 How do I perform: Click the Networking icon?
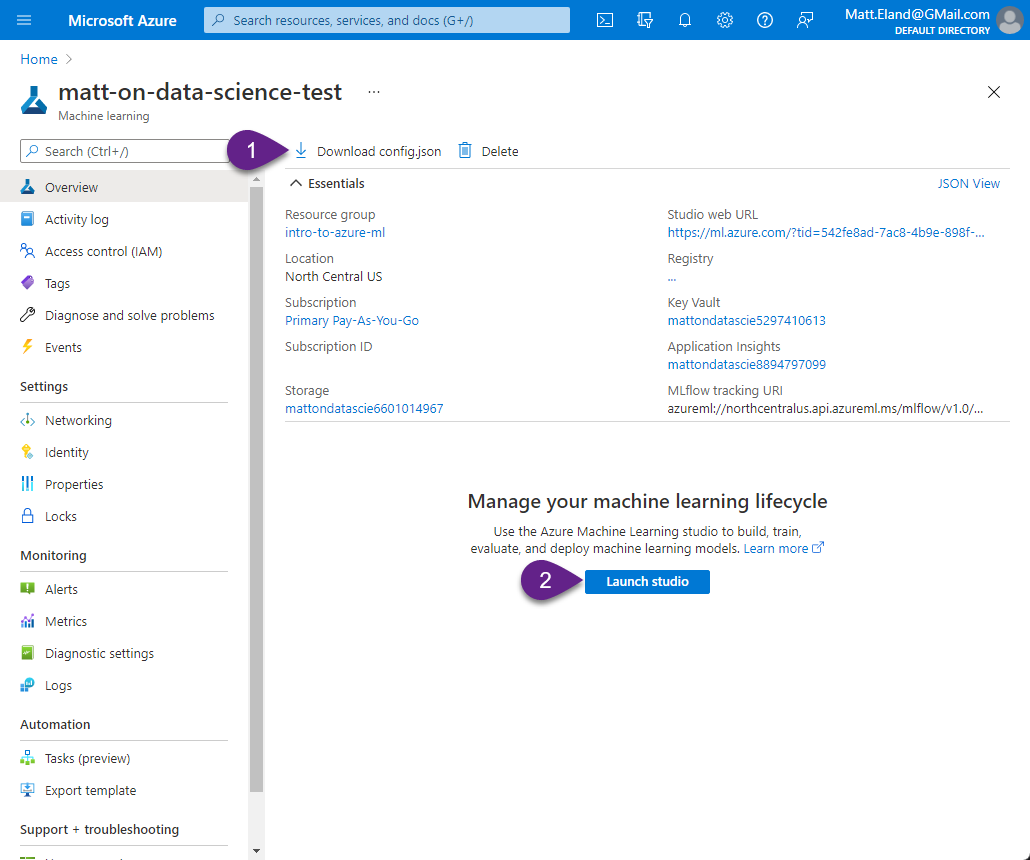(x=28, y=420)
